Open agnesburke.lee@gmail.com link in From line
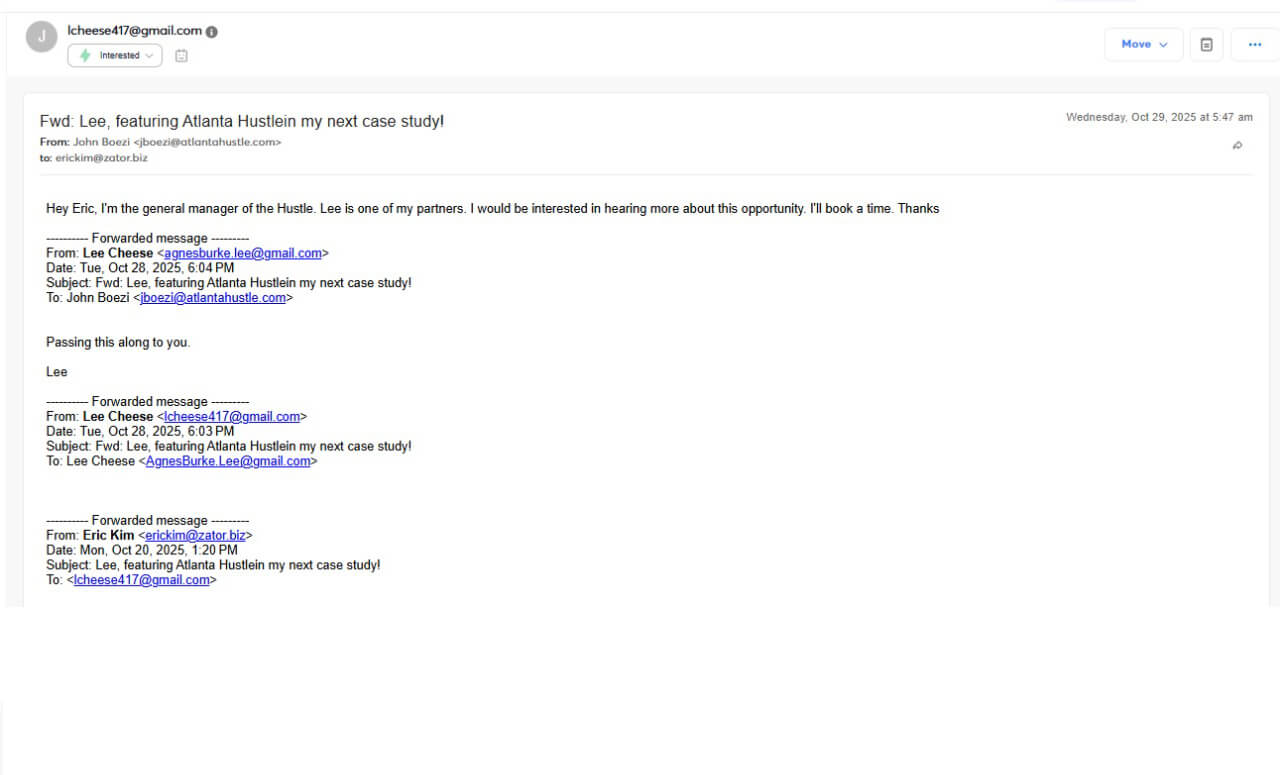This screenshot has height=775, width=1280. (243, 253)
